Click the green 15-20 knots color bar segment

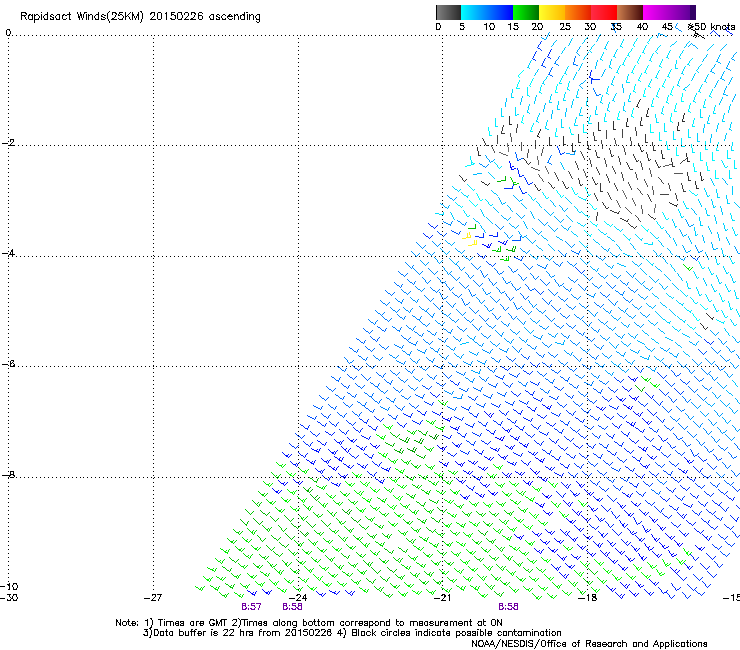tap(526, 12)
